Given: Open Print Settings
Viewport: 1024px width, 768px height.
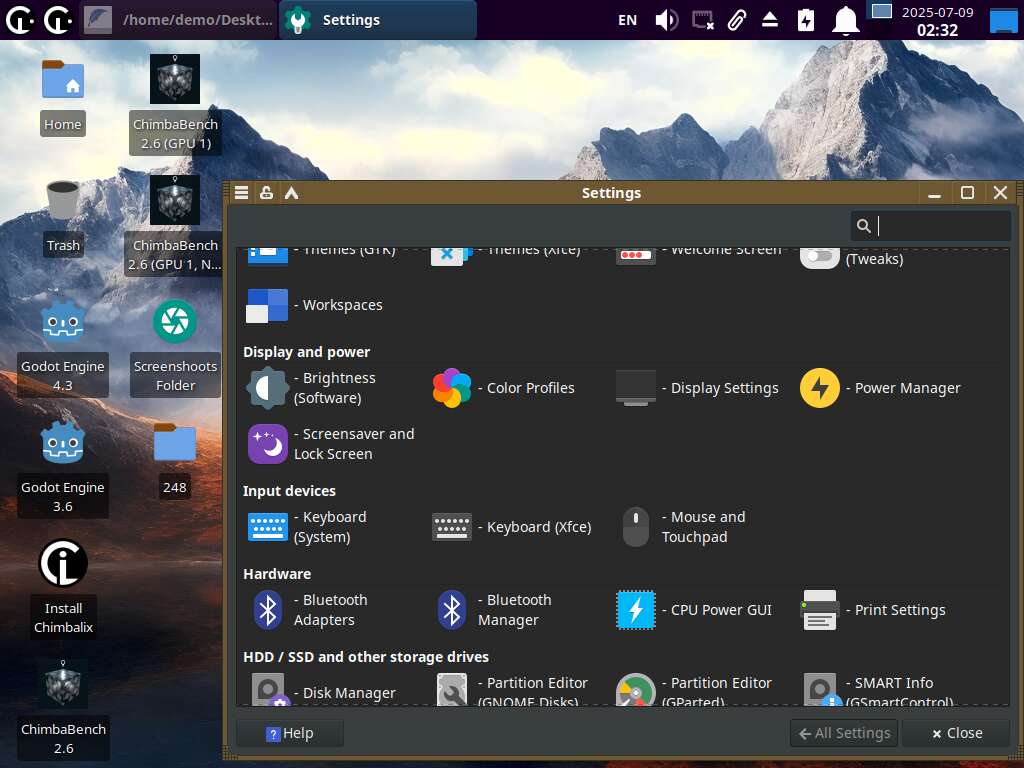Looking at the screenshot, I should click(x=874, y=610).
